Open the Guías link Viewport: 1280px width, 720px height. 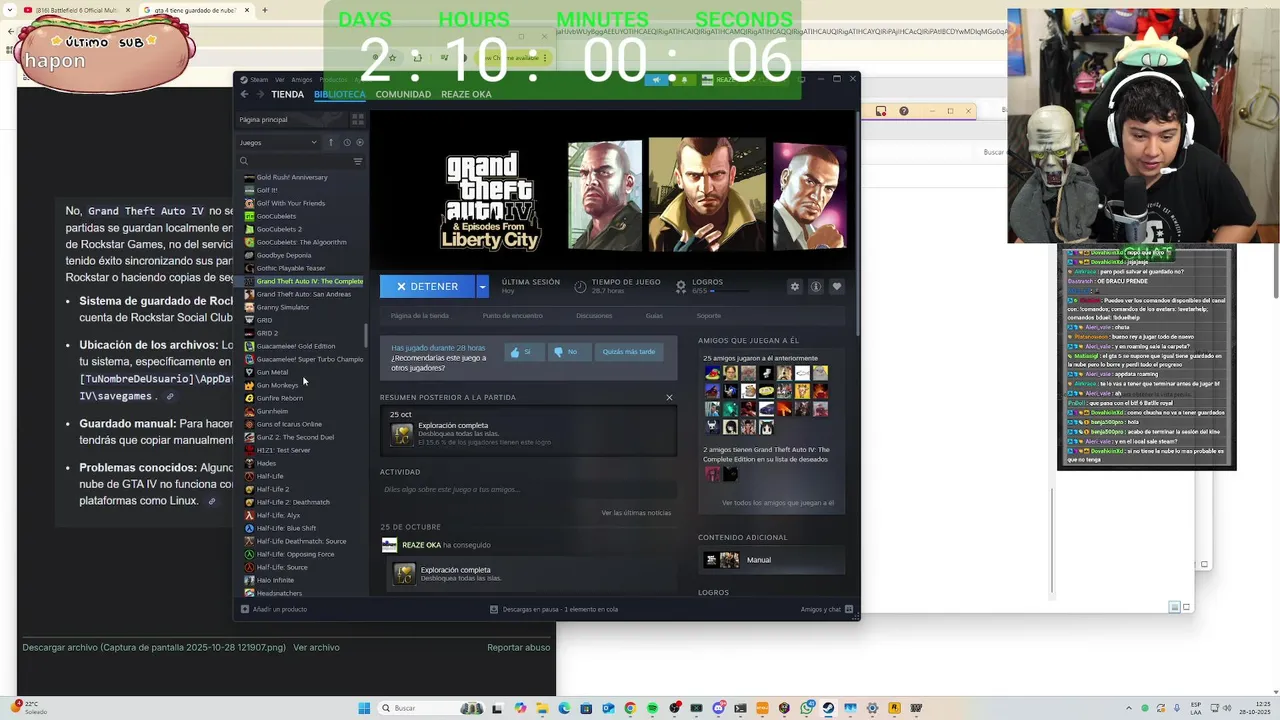654,315
